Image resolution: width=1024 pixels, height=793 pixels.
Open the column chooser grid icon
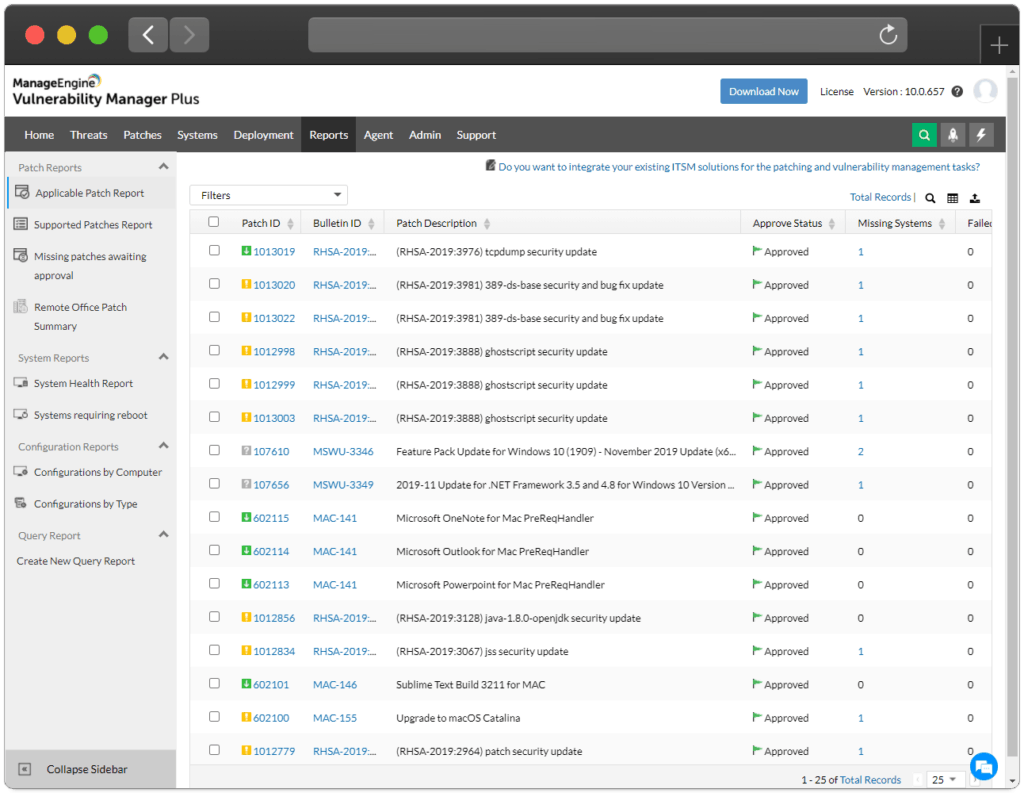[x=953, y=198]
